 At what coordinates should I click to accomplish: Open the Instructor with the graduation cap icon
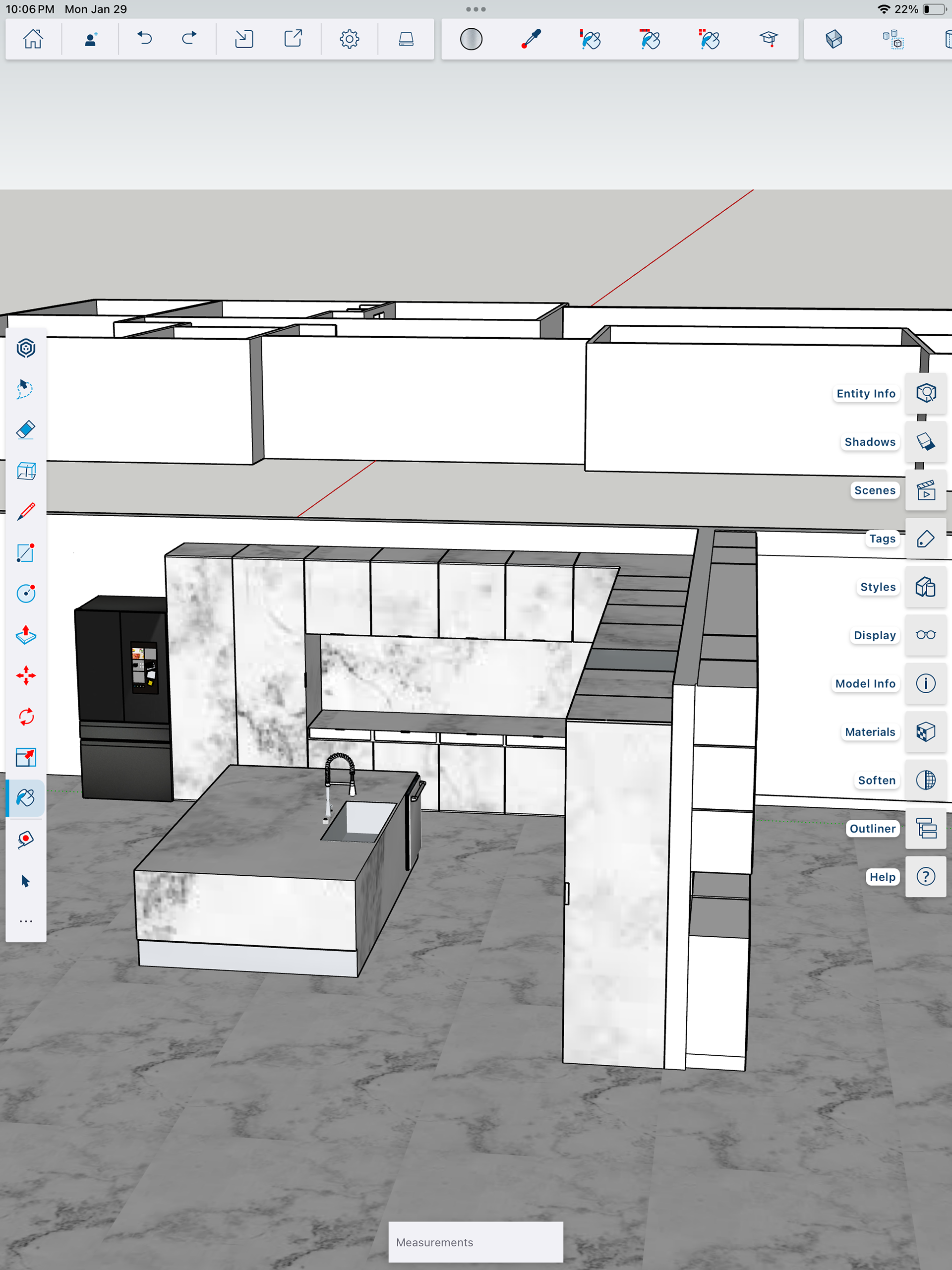[770, 39]
